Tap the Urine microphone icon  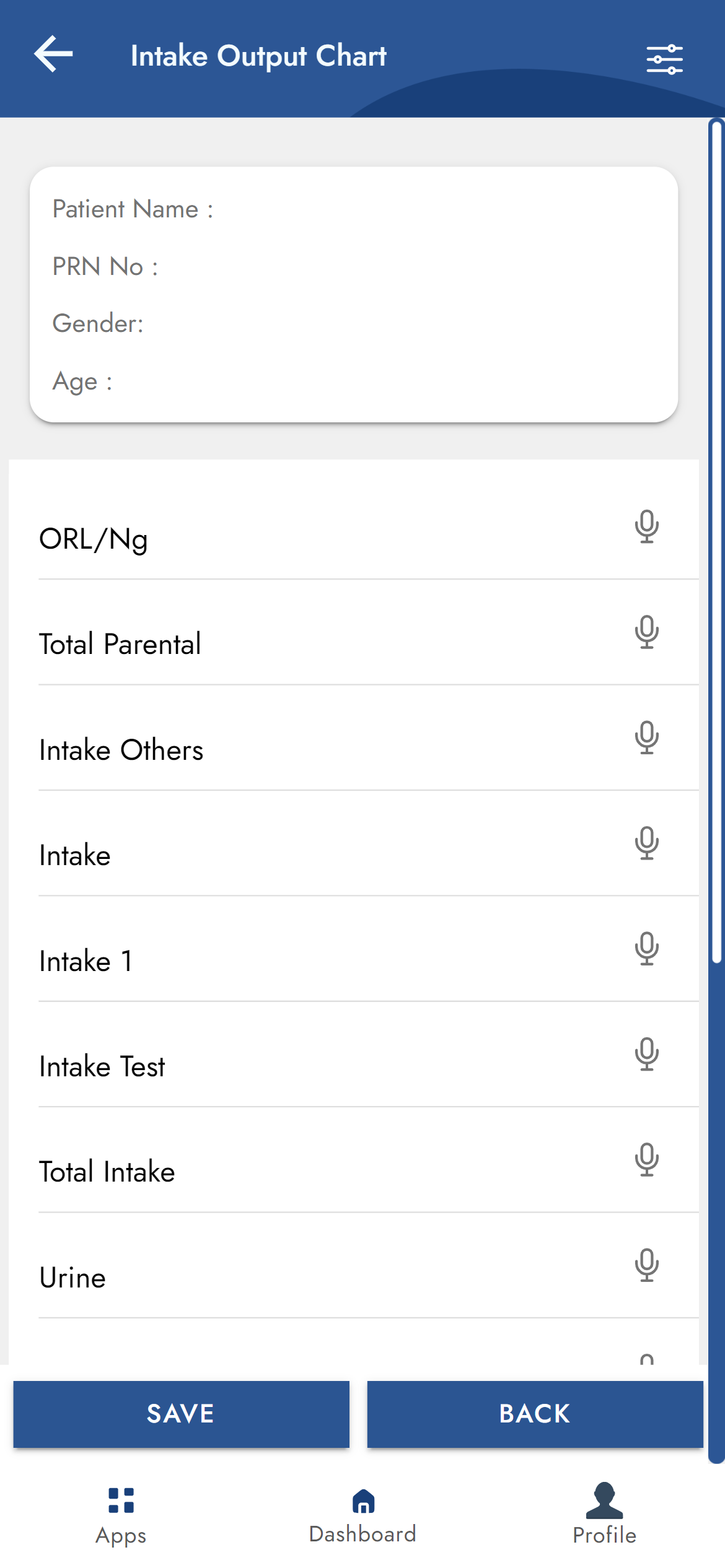tap(646, 1265)
